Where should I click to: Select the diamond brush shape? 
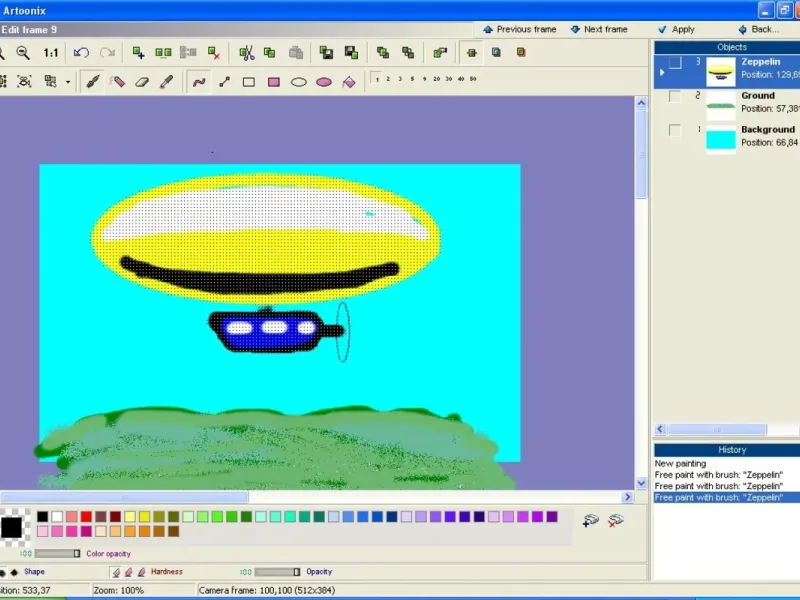14,572
